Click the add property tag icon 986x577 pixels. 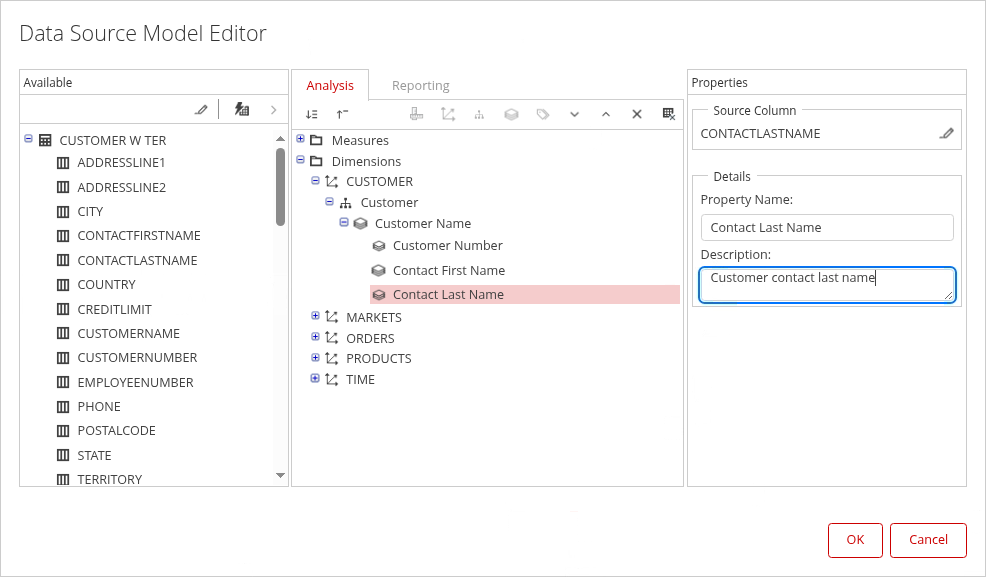tap(543, 115)
